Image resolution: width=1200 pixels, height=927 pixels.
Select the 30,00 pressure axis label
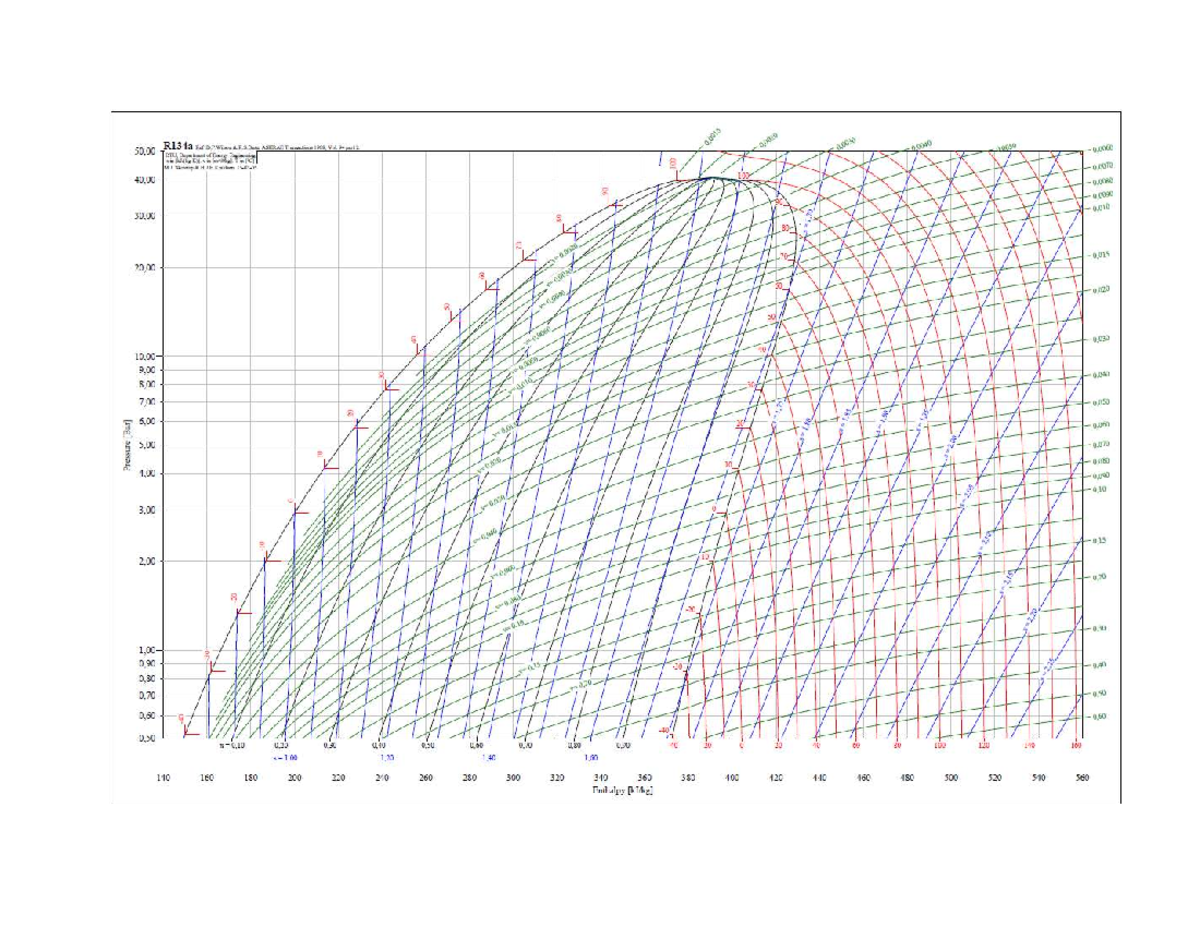coord(144,216)
